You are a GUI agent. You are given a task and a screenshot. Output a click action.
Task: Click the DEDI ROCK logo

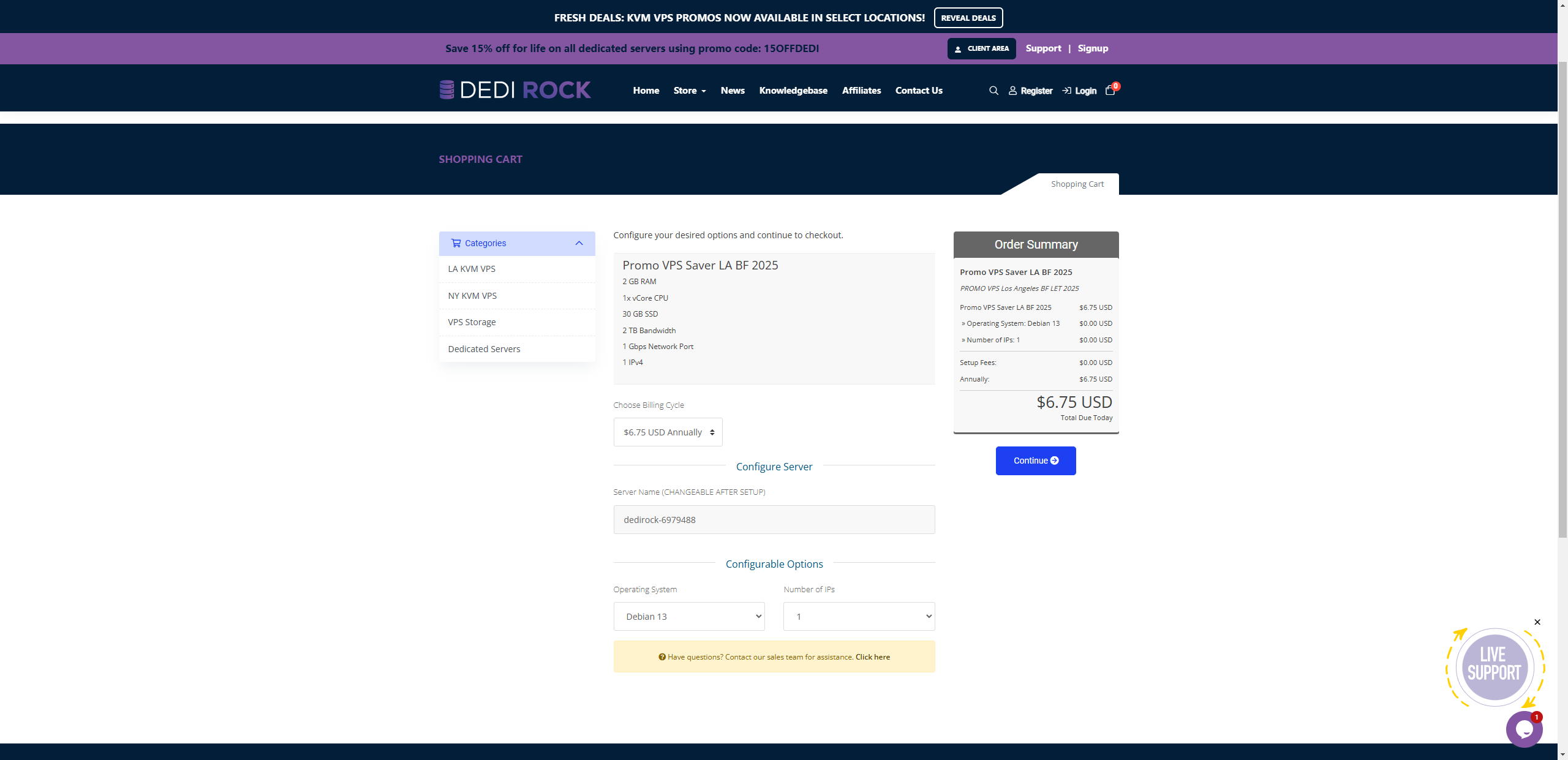[515, 90]
